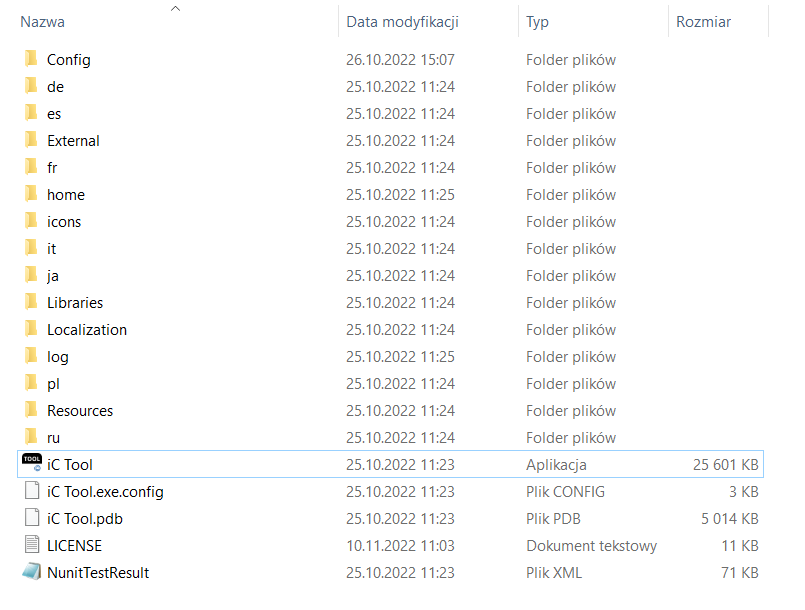Select the External folder icon
The image size is (805, 610).
point(31,140)
